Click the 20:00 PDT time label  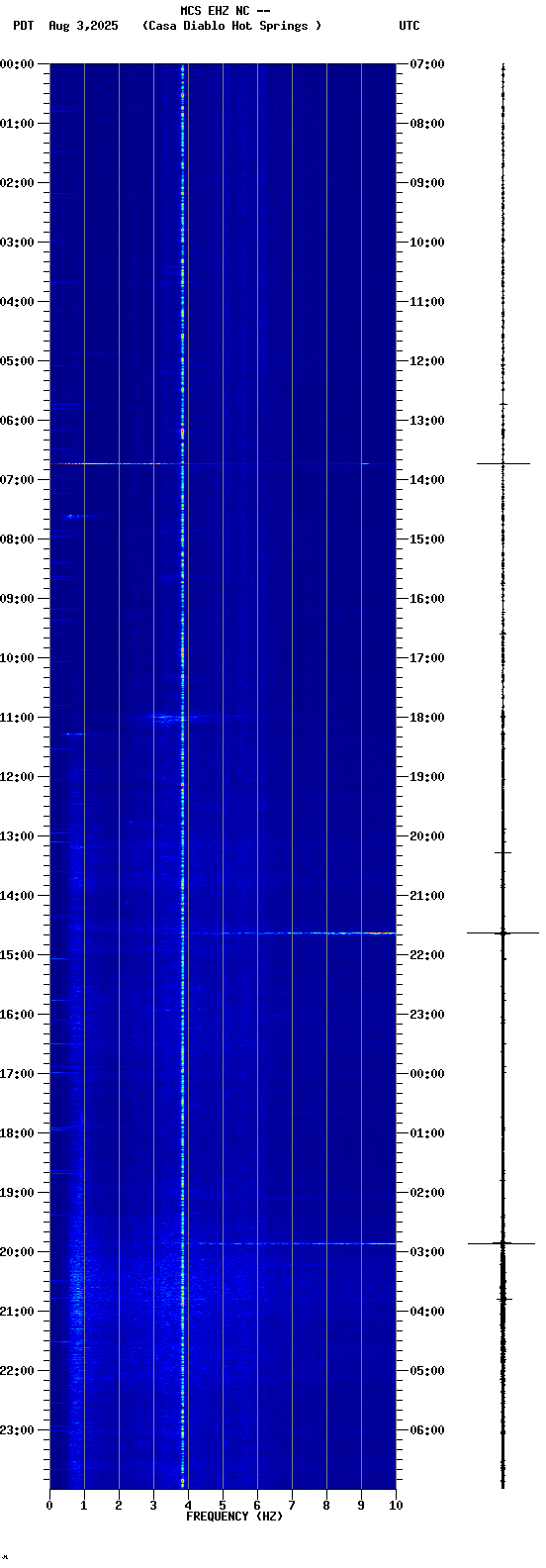point(17,1251)
